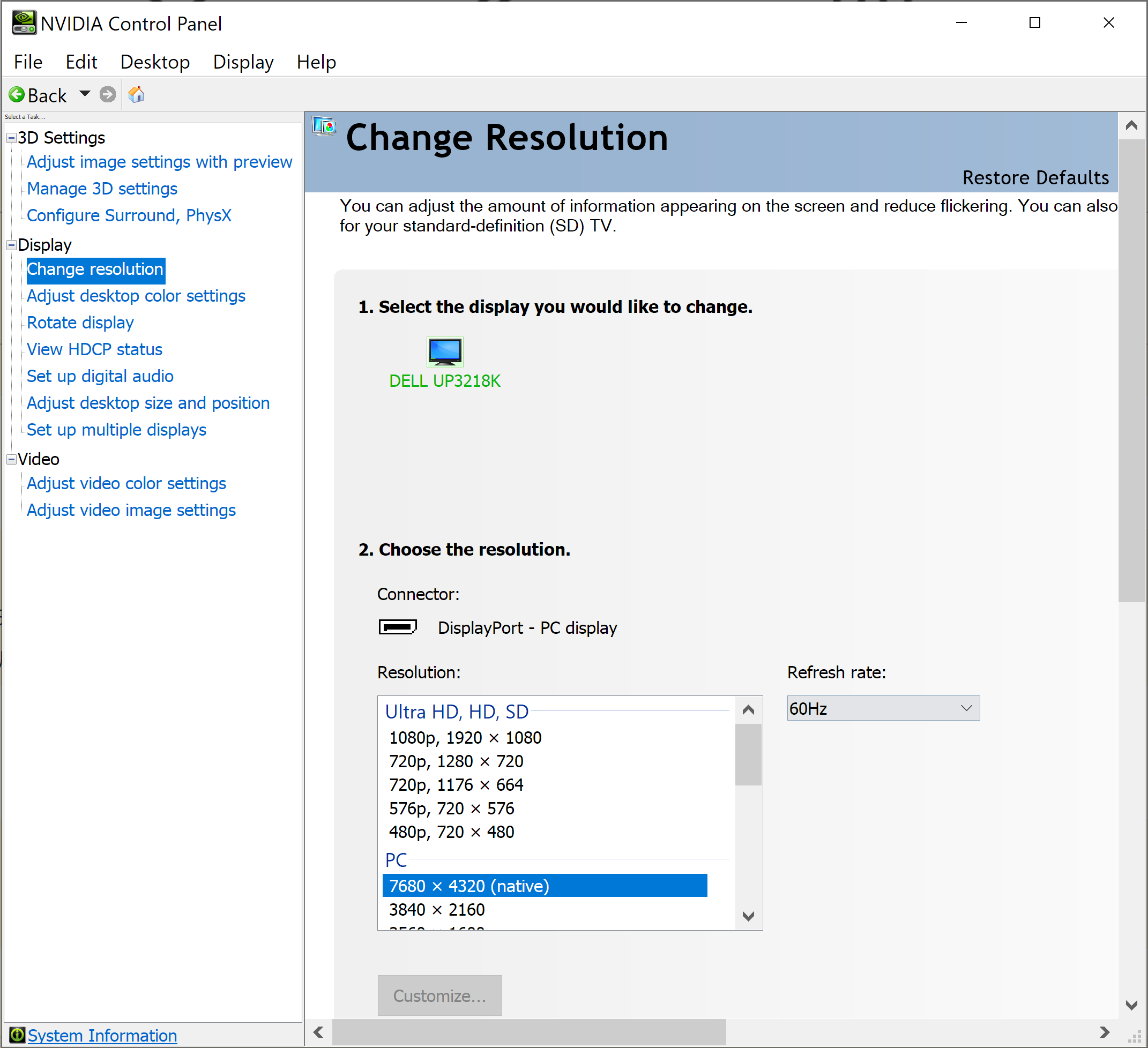Open System Information link

[102, 1035]
